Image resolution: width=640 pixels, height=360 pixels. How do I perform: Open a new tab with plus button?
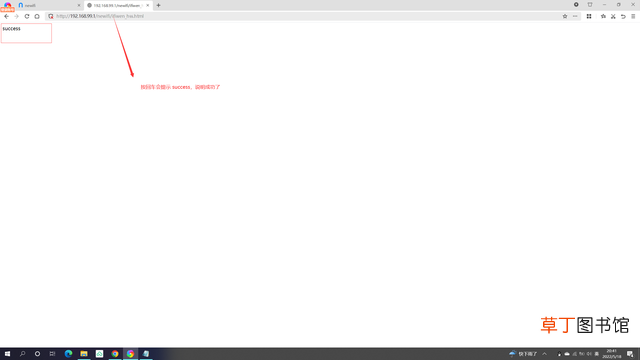click(158, 5)
